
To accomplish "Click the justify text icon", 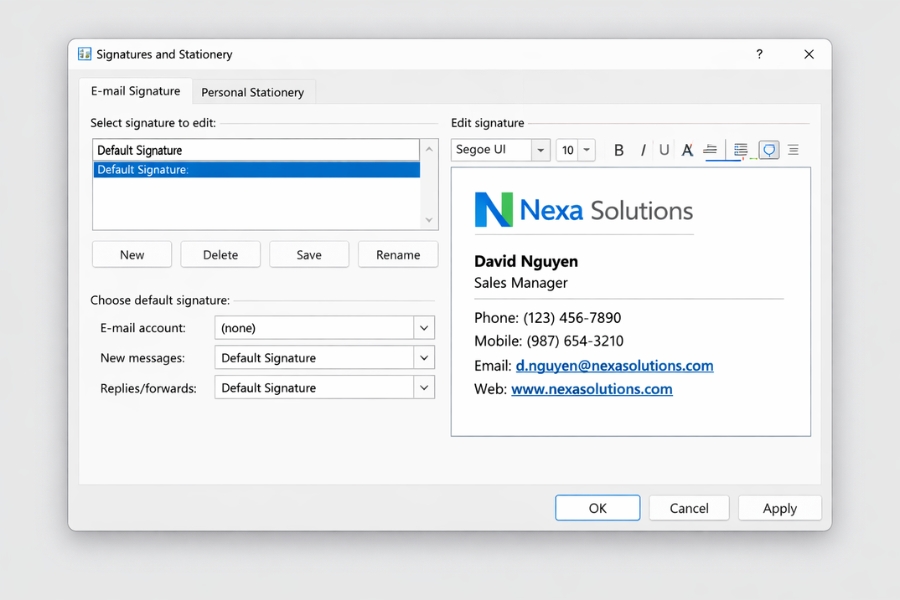I will pyautogui.click(x=792, y=150).
